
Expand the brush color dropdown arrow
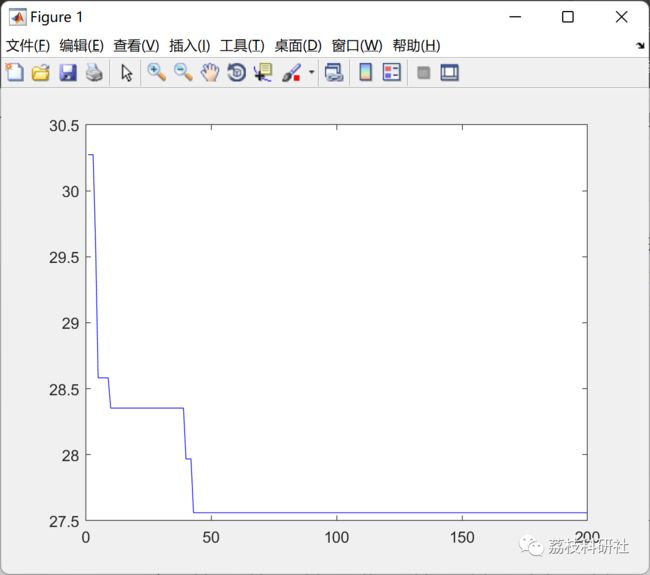pos(311,73)
